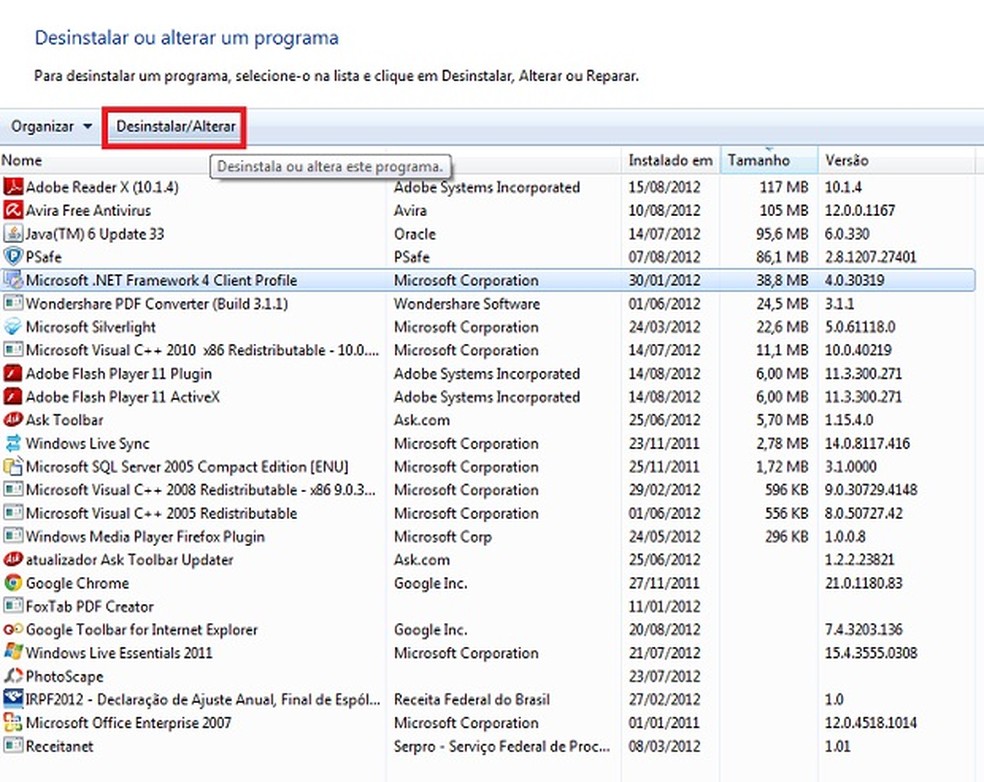Click the Google Chrome icon in list
The image size is (984, 782).
(13, 583)
